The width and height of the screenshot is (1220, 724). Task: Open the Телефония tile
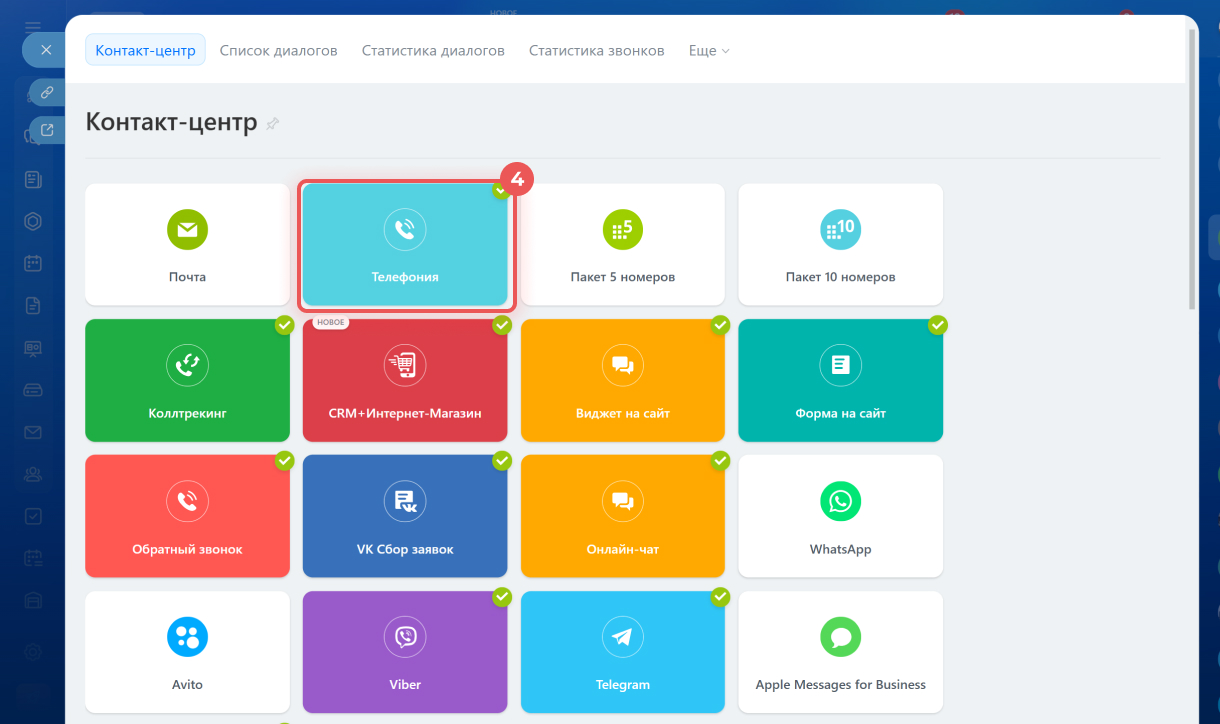tap(405, 245)
